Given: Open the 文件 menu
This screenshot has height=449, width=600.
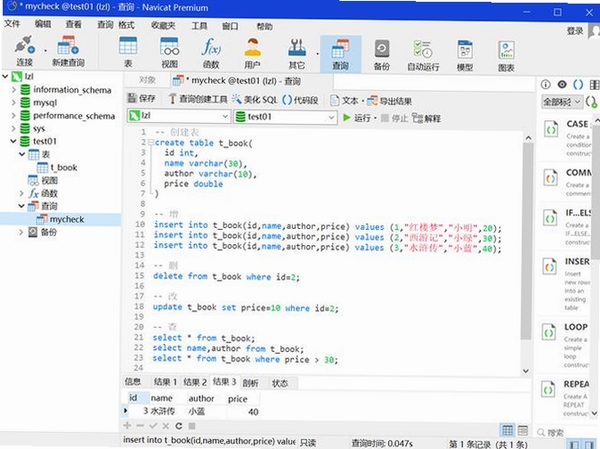Looking at the screenshot, I should pos(12,24).
